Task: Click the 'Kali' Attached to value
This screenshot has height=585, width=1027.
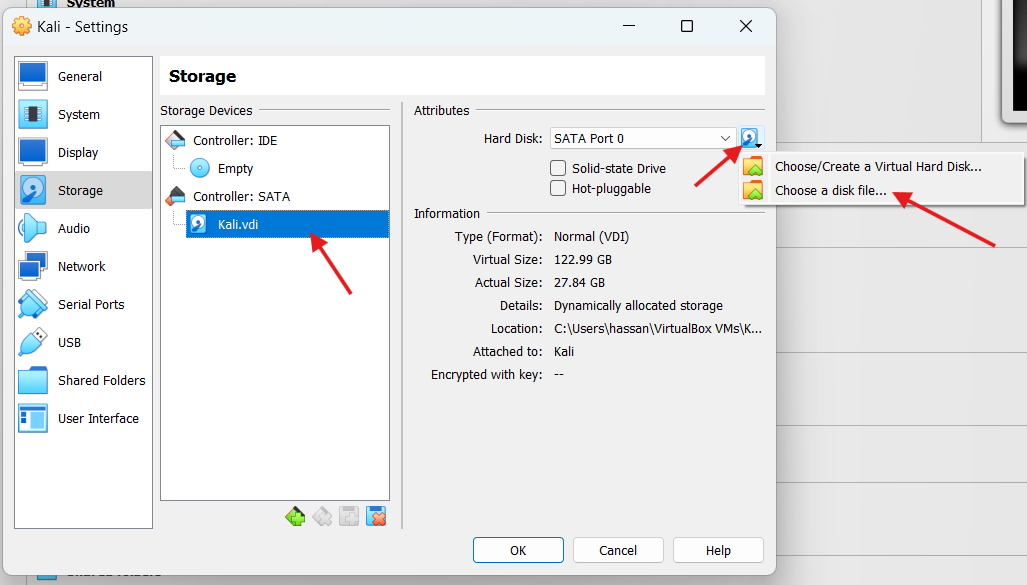Action: pyautogui.click(x=564, y=352)
